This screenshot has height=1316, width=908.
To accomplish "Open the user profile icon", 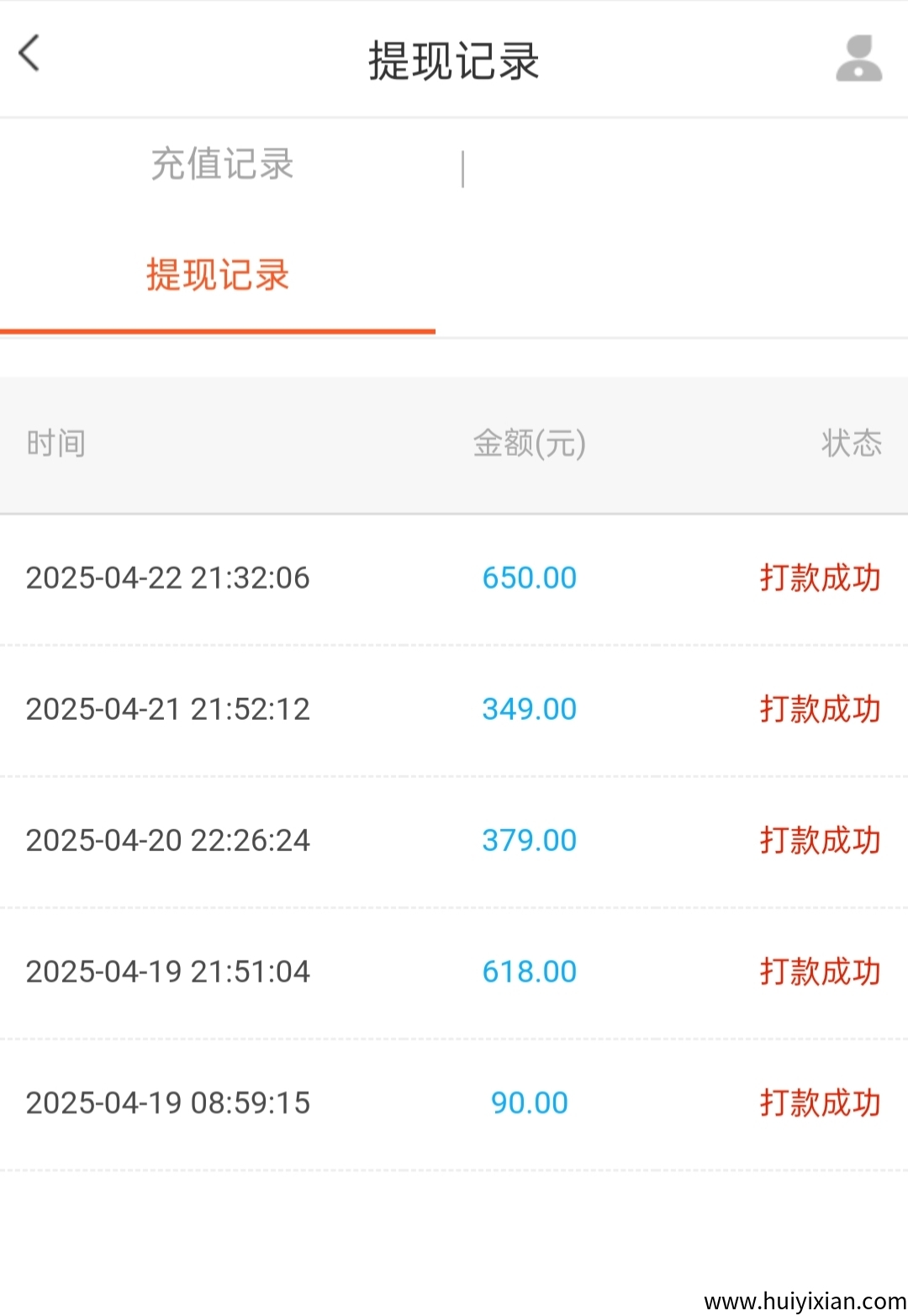I will 858,59.
